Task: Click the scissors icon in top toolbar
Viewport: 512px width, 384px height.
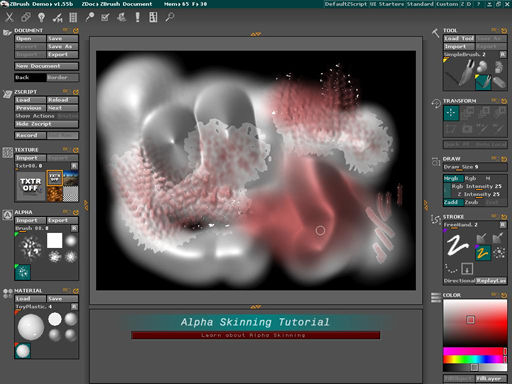Action: coord(9,17)
